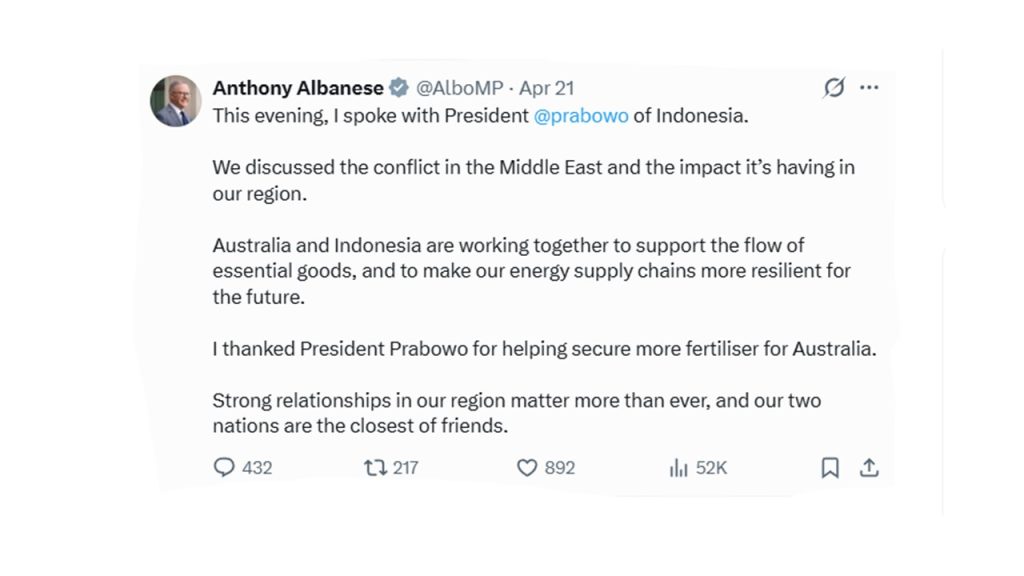Click the blue verified badge
The image size is (1024, 576).
[x=399, y=88]
